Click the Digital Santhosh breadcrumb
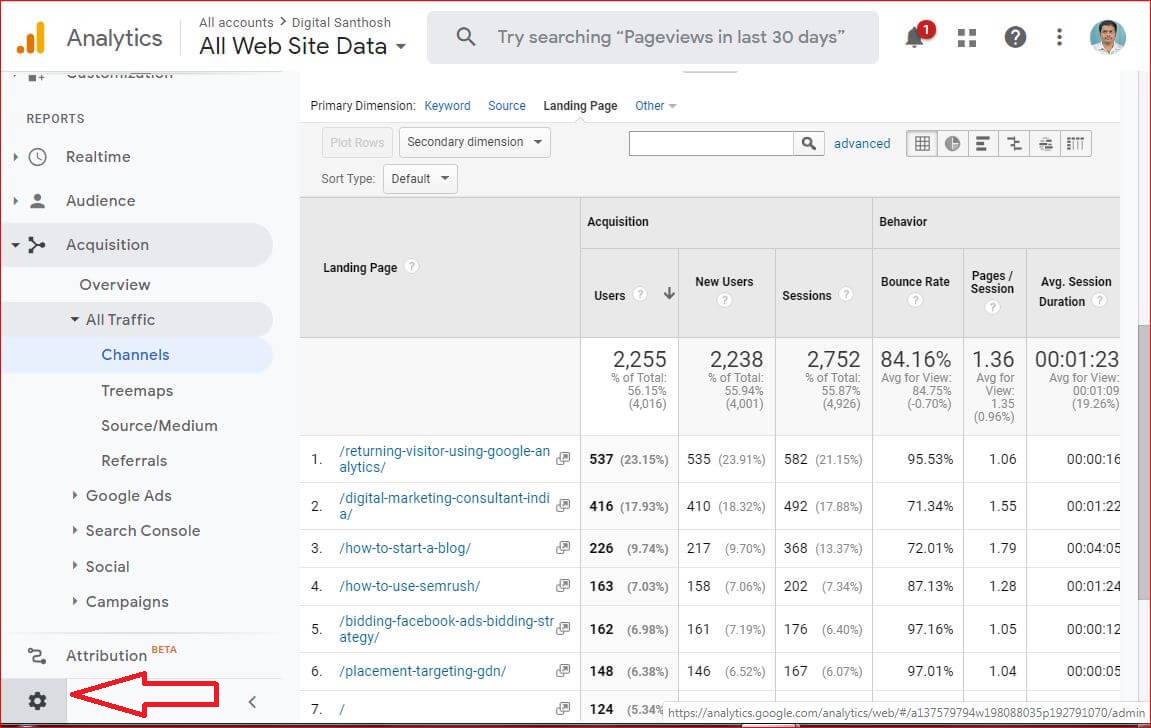The image size is (1151, 728). tap(341, 22)
